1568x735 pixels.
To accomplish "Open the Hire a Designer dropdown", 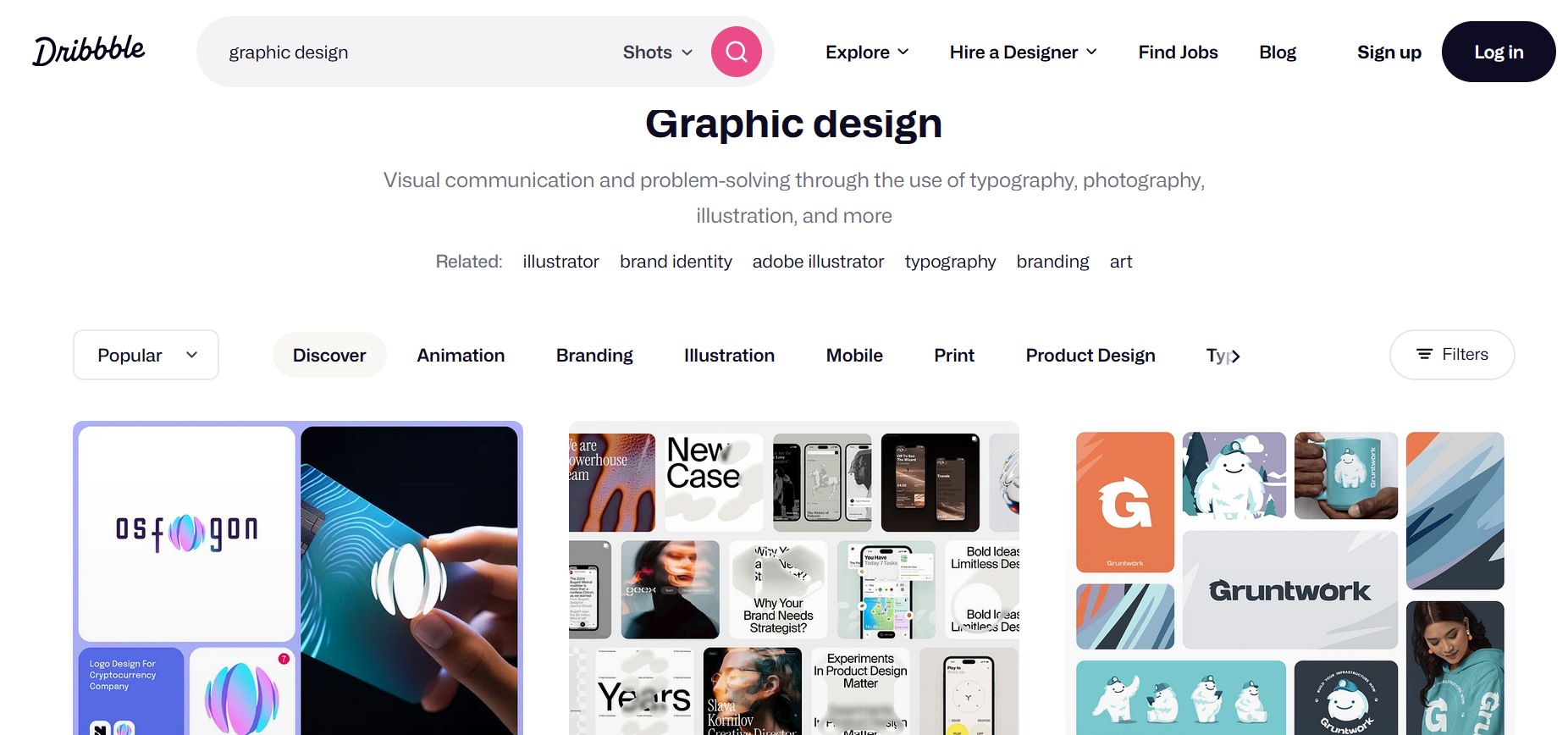I will click(1024, 52).
